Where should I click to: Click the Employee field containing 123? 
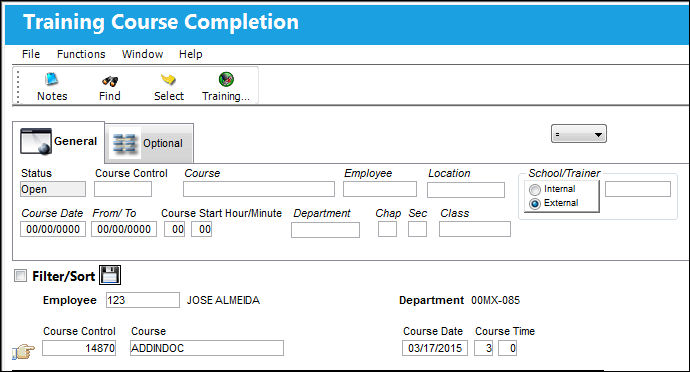tap(143, 300)
